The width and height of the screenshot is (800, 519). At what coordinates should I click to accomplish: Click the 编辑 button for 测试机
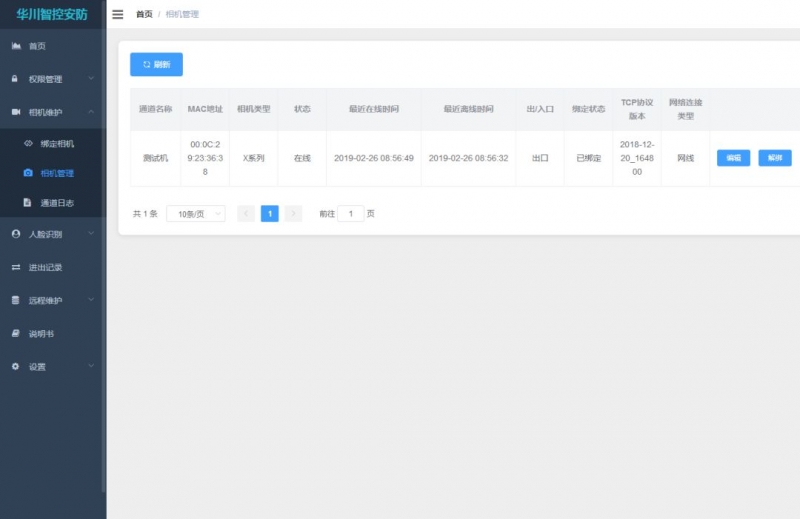point(733,158)
